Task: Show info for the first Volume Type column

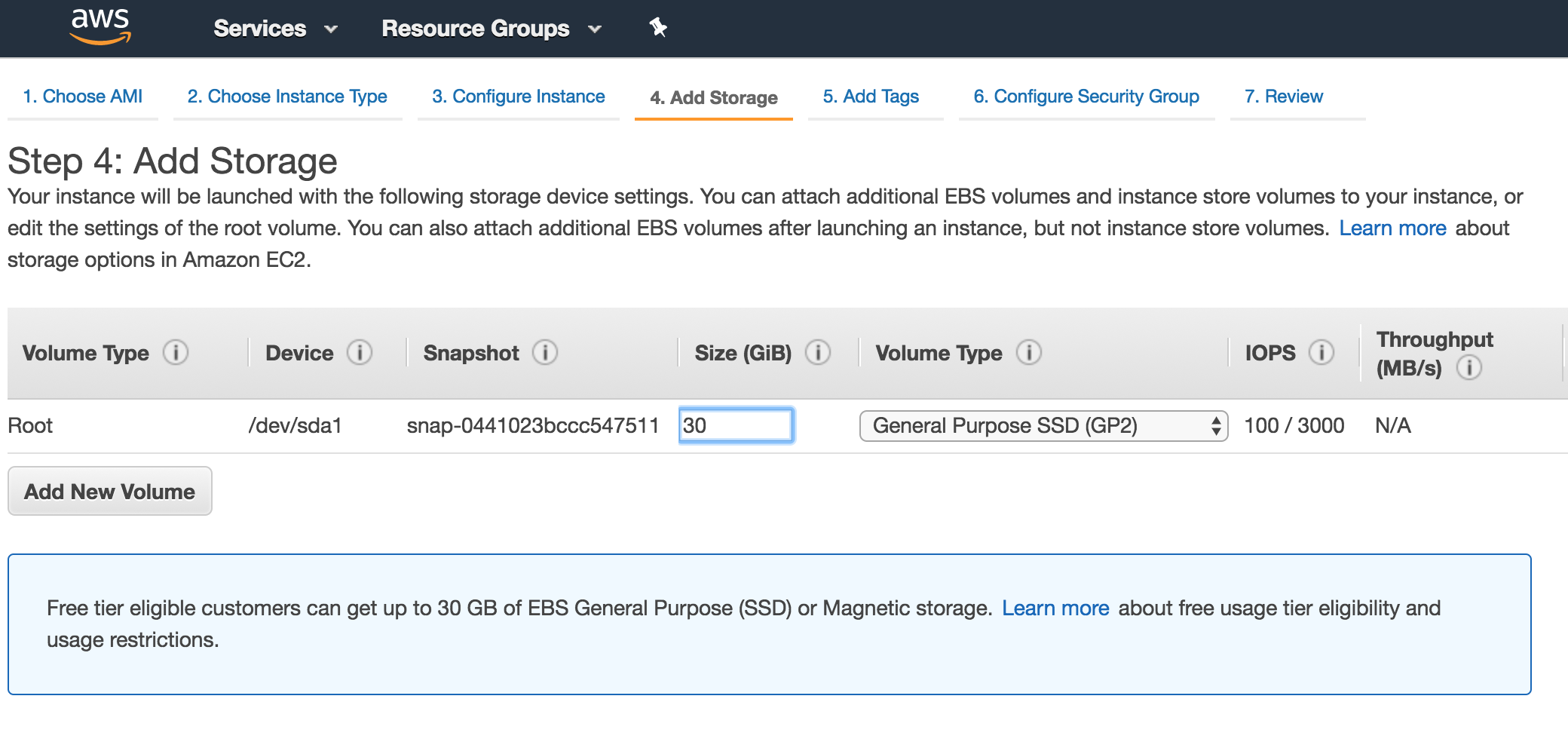Action: click(x=176, y=352)
